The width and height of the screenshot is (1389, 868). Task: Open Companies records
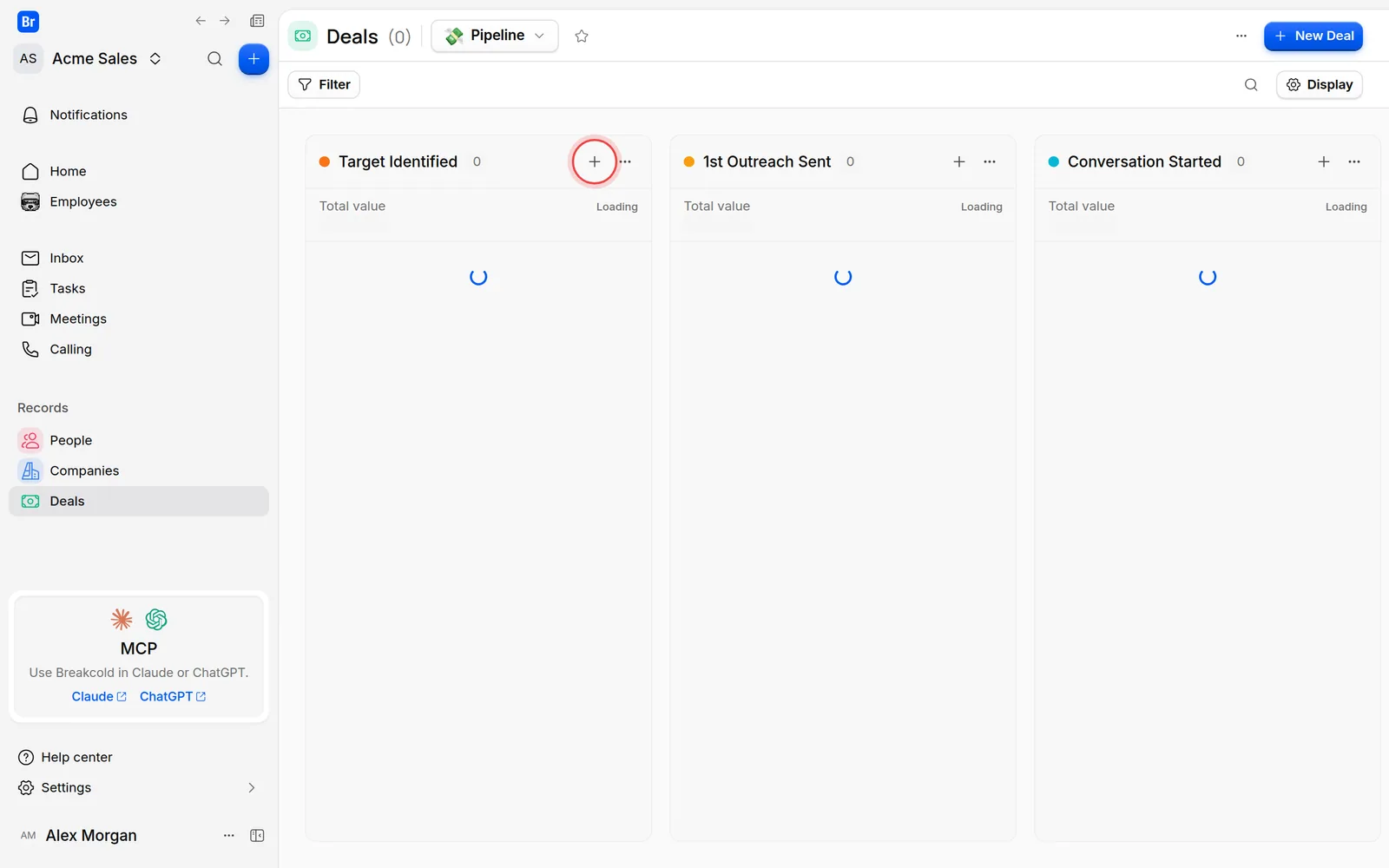pyautogui.click(x=139, y=470)
